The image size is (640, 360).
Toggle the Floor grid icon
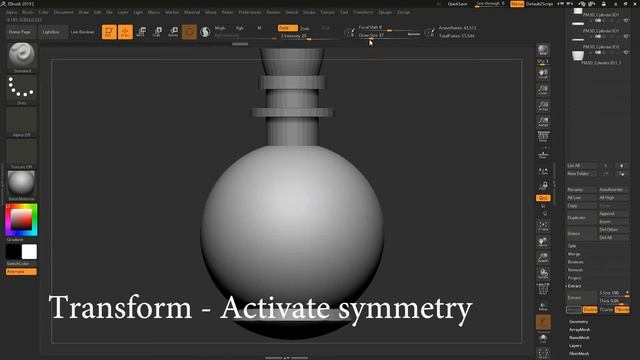pos(543,155)
